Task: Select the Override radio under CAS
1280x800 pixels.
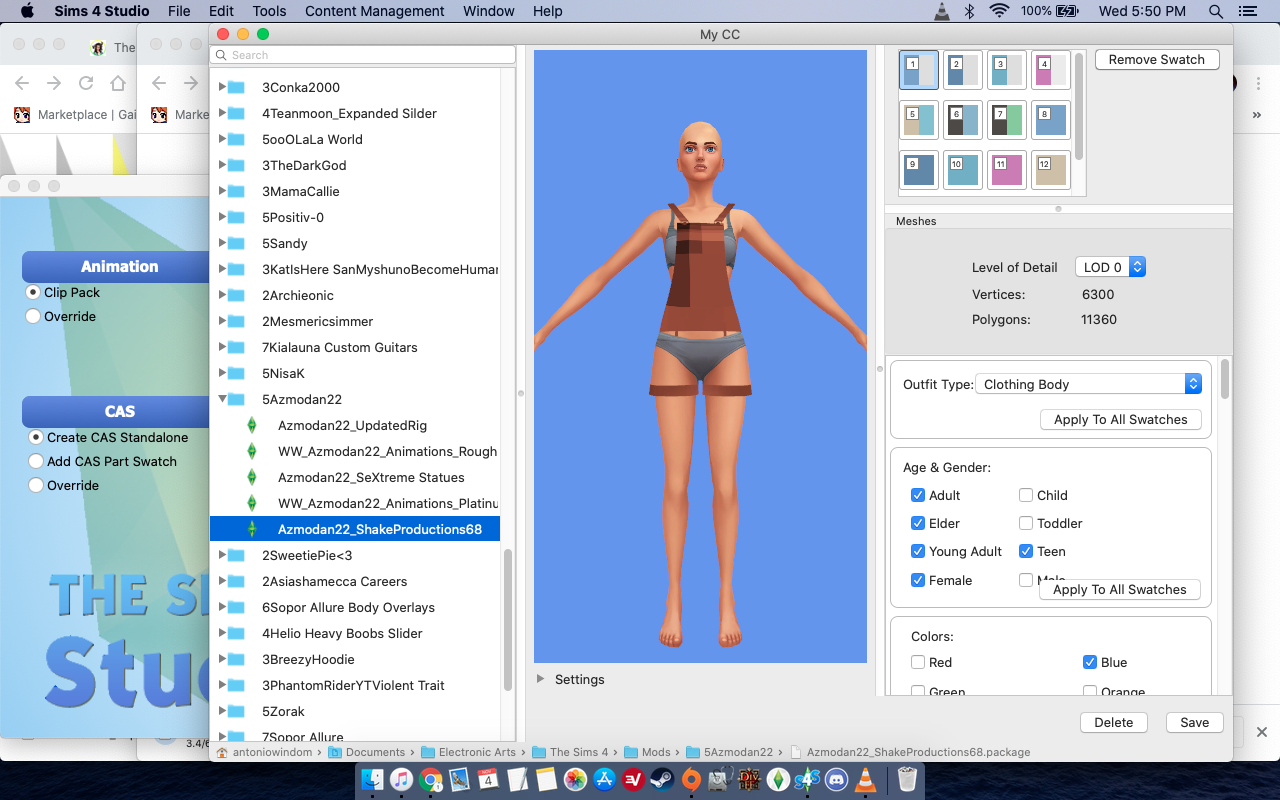Action: 36,485
